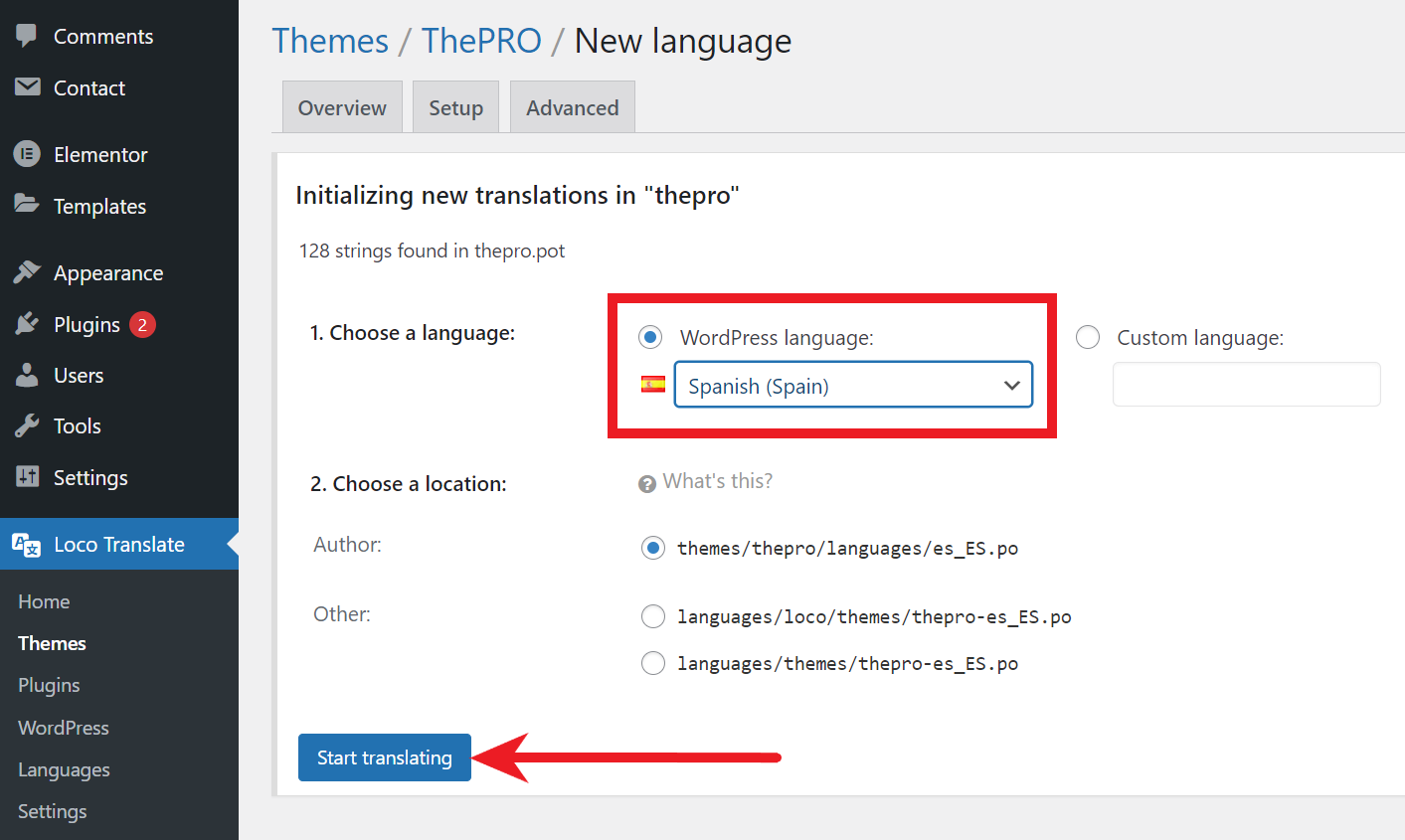Click the Start translating button
The width and height of the screenshot is (1405, 840).
point(385,757)
